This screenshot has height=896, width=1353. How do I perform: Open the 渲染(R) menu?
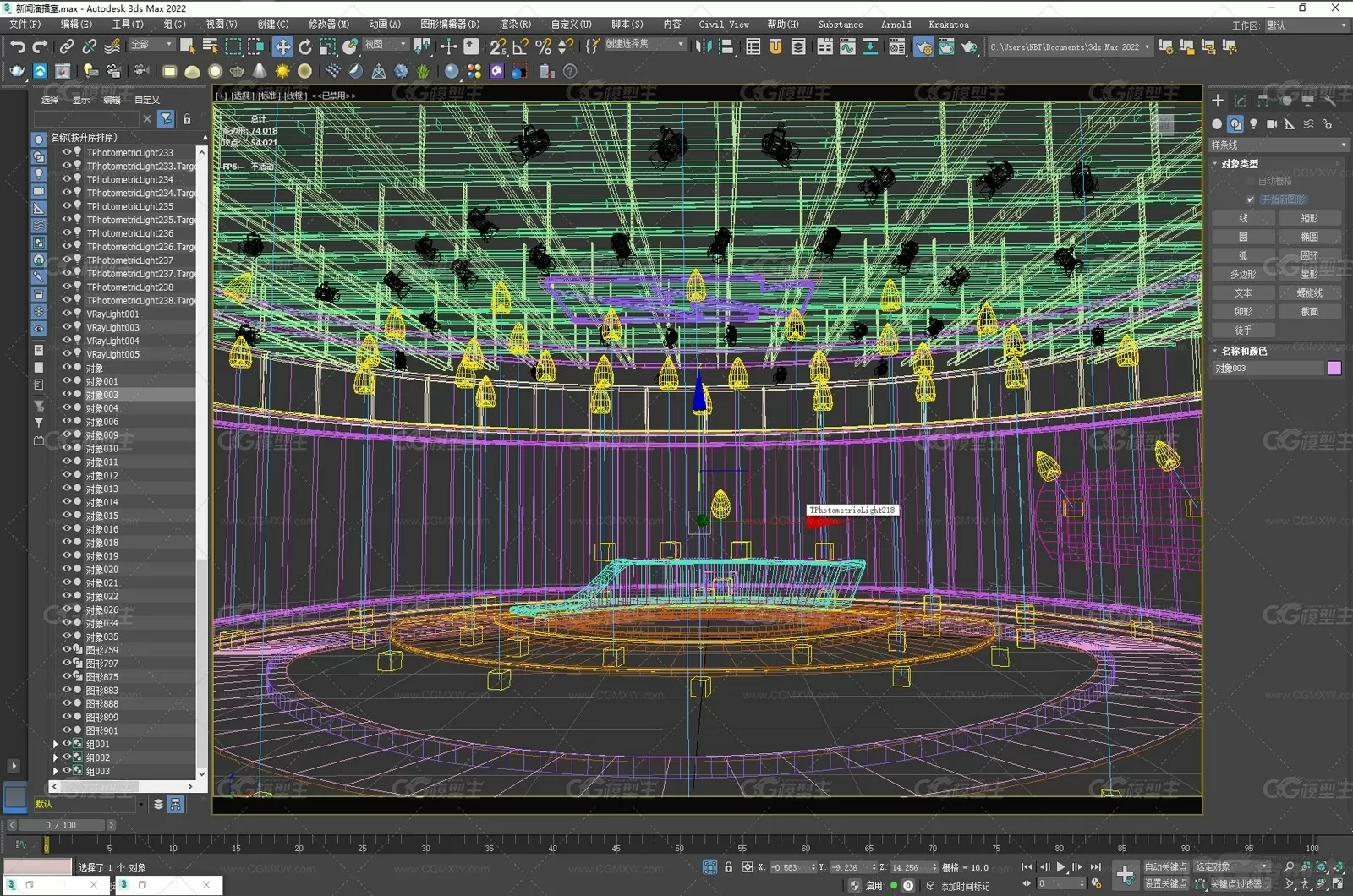pyautogui.click(x=515, y=25)
